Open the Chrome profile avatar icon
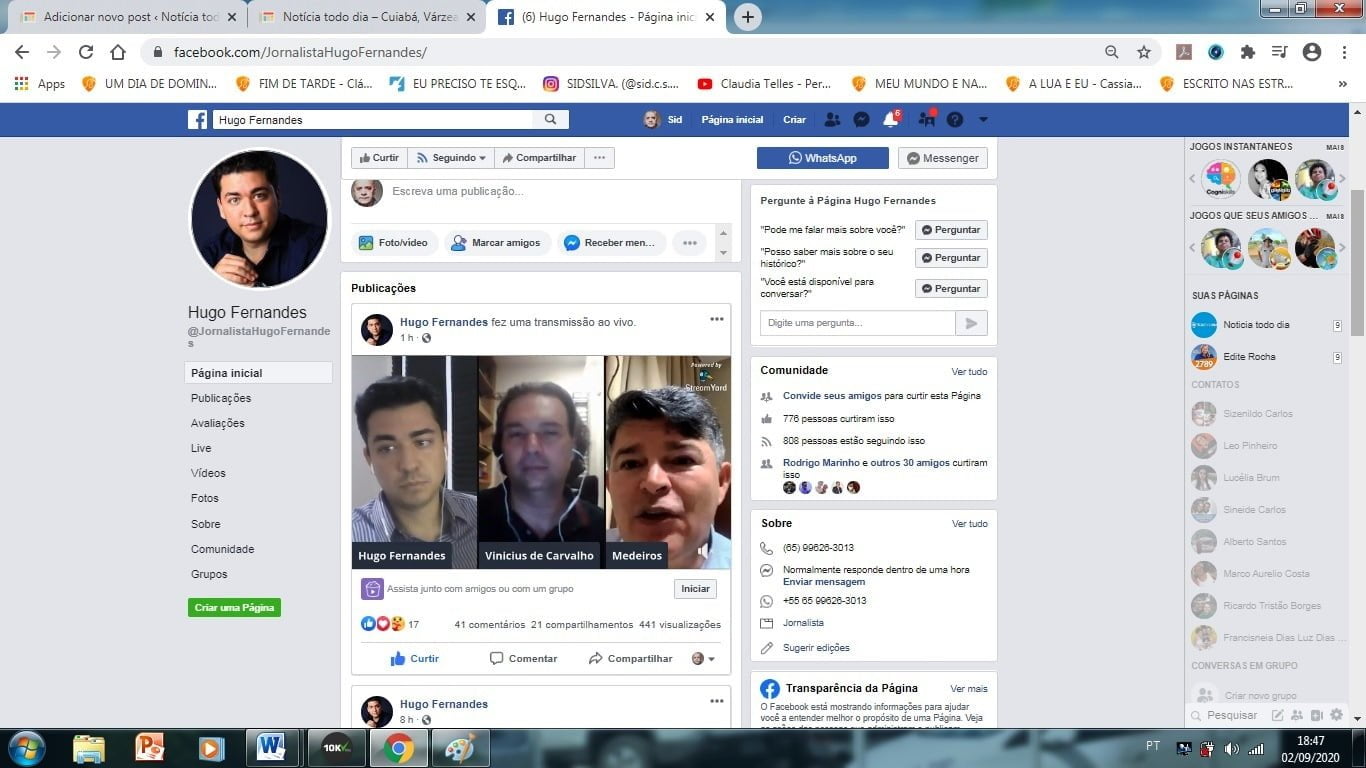1366x768 pixels. (x=1312, y=52)
